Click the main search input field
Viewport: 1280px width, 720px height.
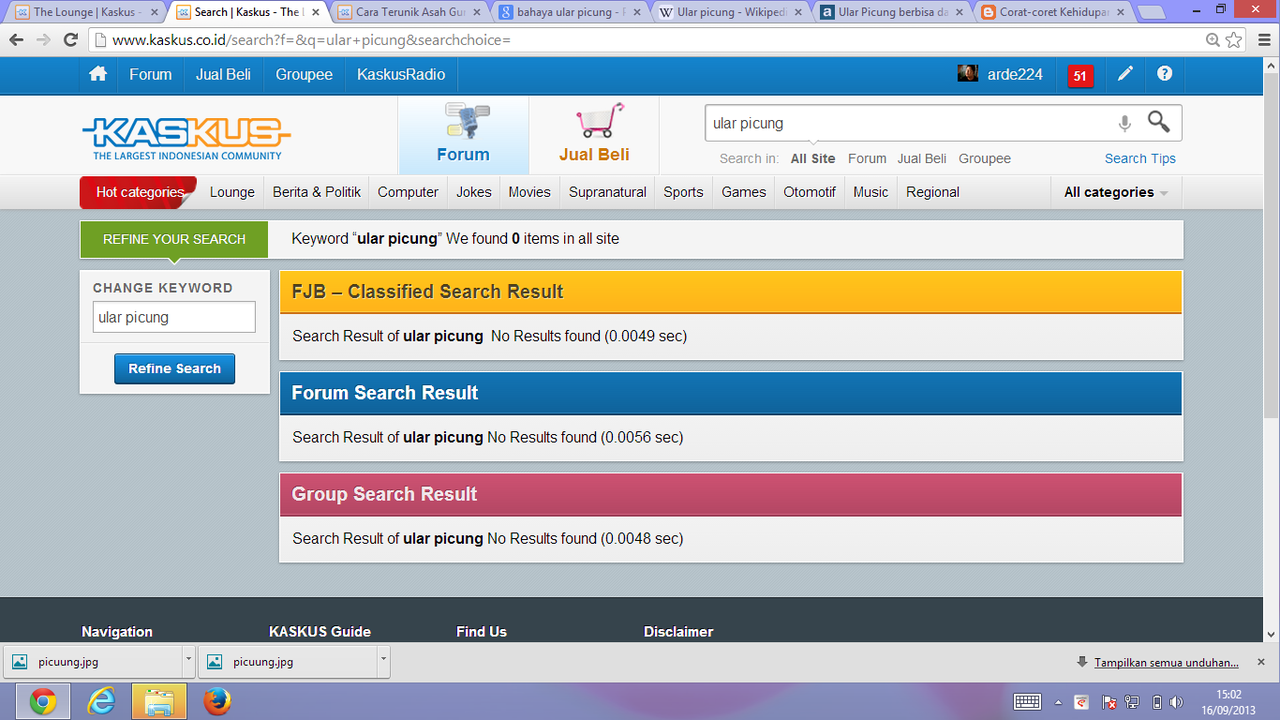908,123
